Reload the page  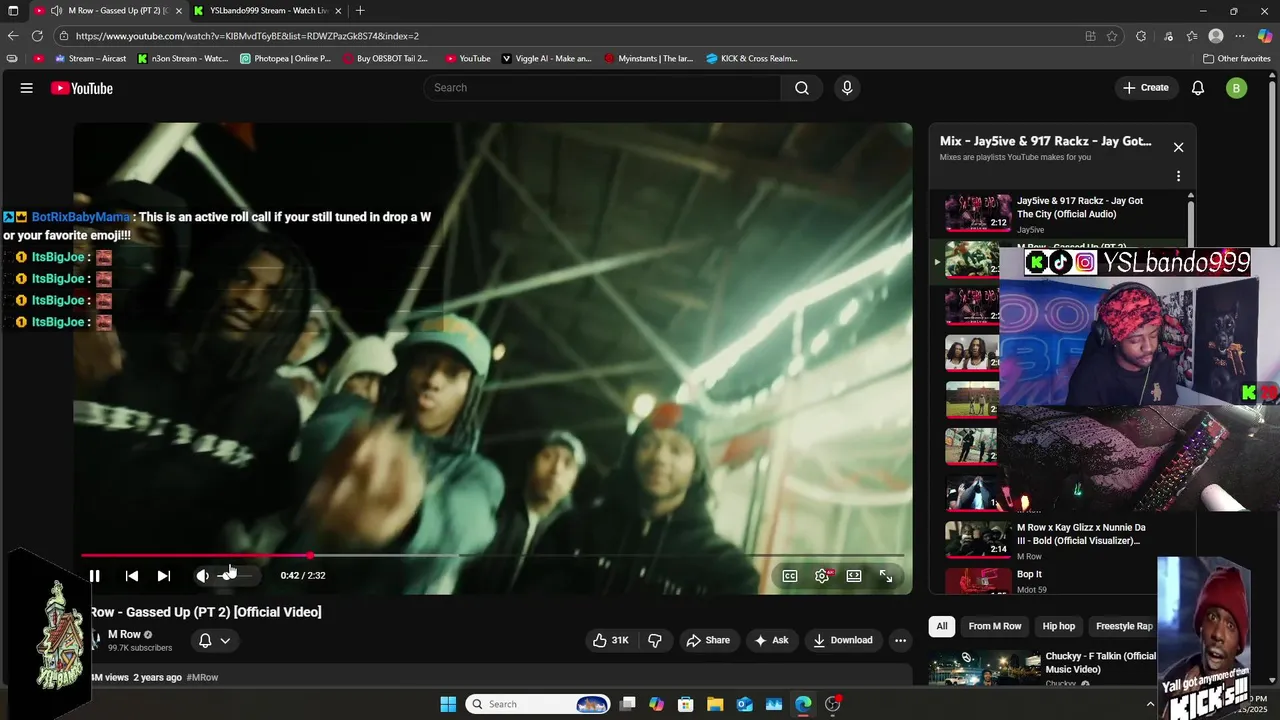38,36
